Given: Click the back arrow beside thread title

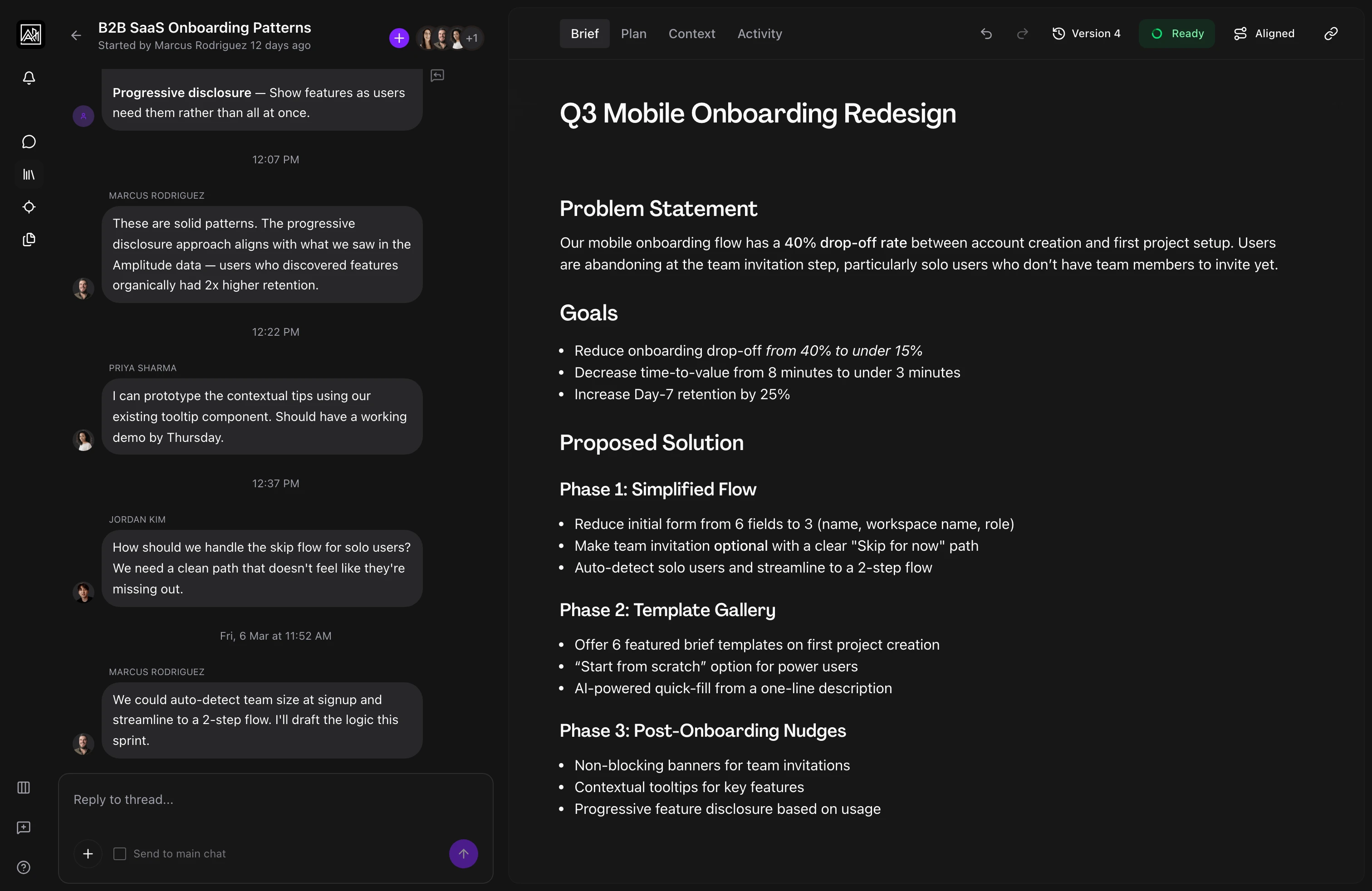Looking at the screenshot, I should (x=76, y=36).
